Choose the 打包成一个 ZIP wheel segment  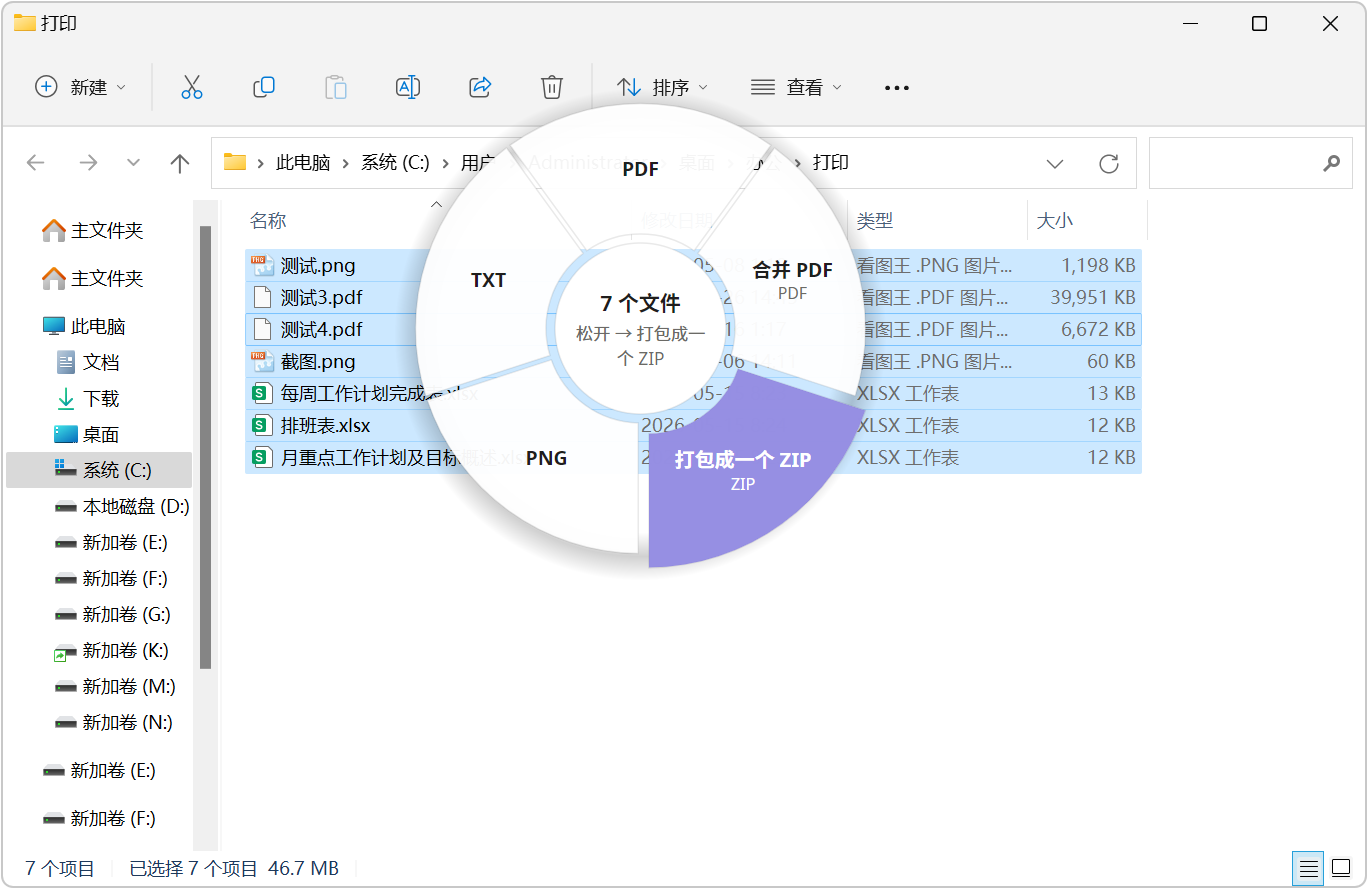click(742, 468)
